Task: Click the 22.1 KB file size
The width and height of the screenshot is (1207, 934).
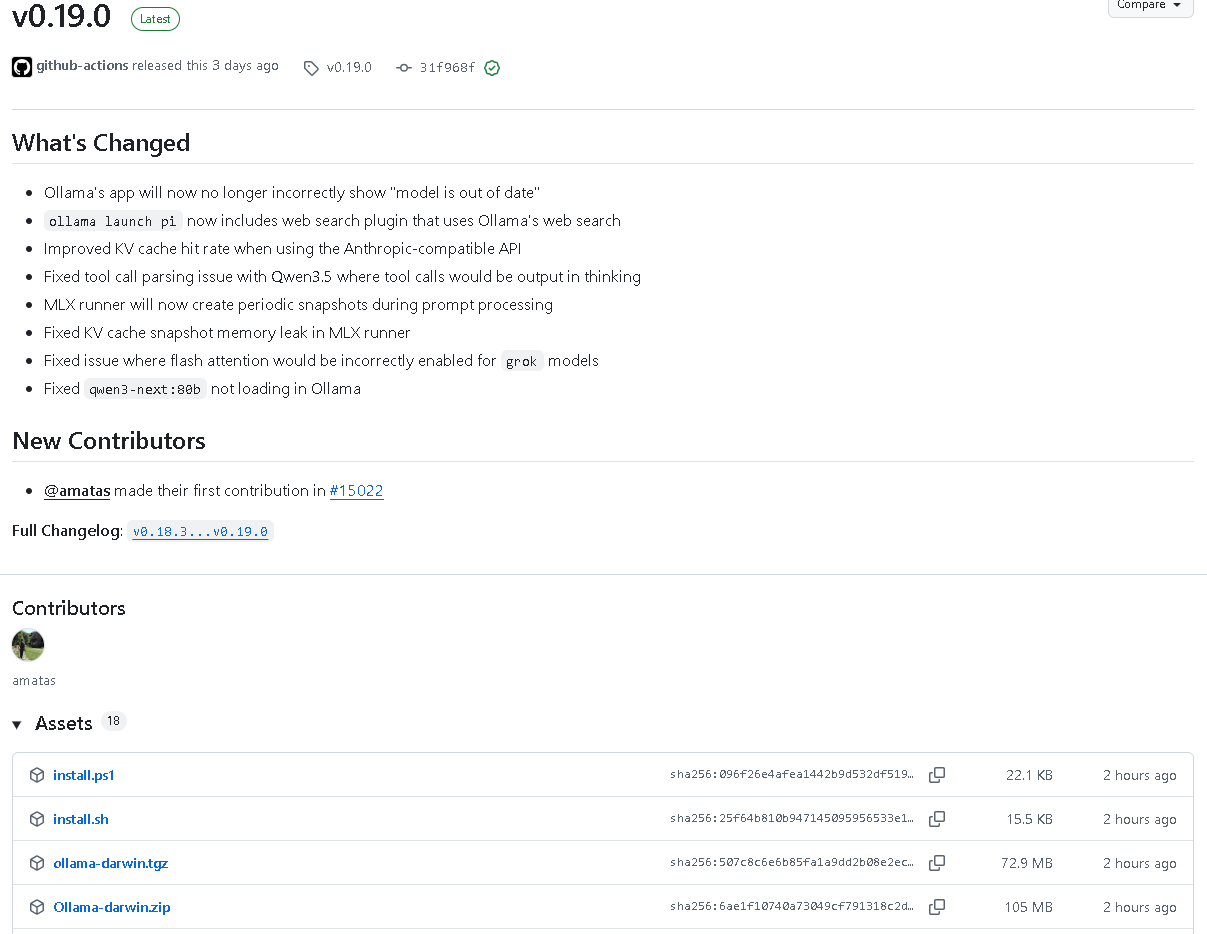Action: pos(1029,775)
